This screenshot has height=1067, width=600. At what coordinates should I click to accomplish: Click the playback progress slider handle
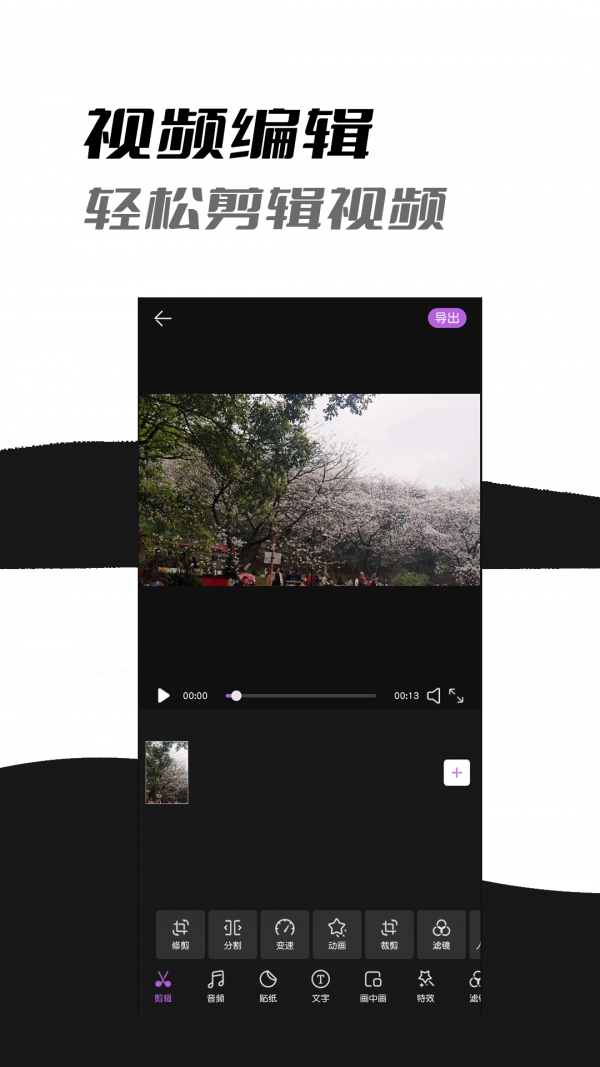236,695
